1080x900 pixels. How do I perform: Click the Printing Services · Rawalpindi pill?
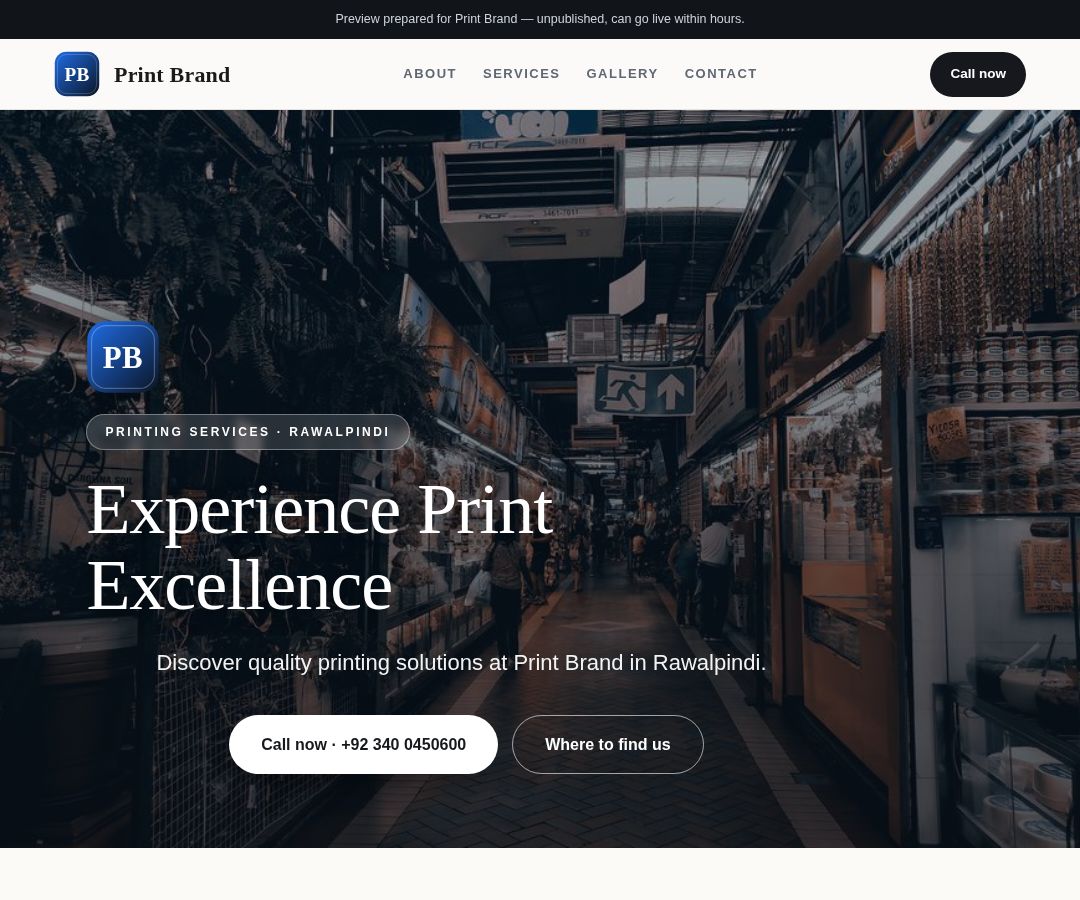pyautogui.click(x=248, y=432)
